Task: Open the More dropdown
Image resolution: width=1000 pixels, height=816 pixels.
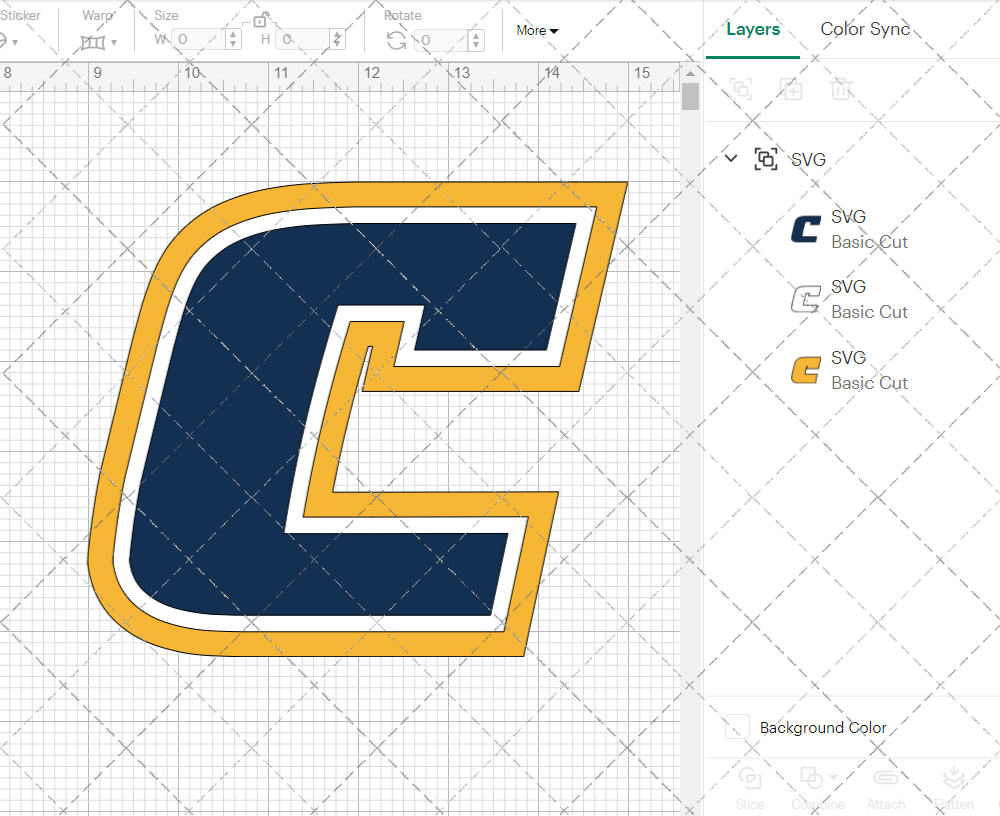Action: [x=537, y=31]
